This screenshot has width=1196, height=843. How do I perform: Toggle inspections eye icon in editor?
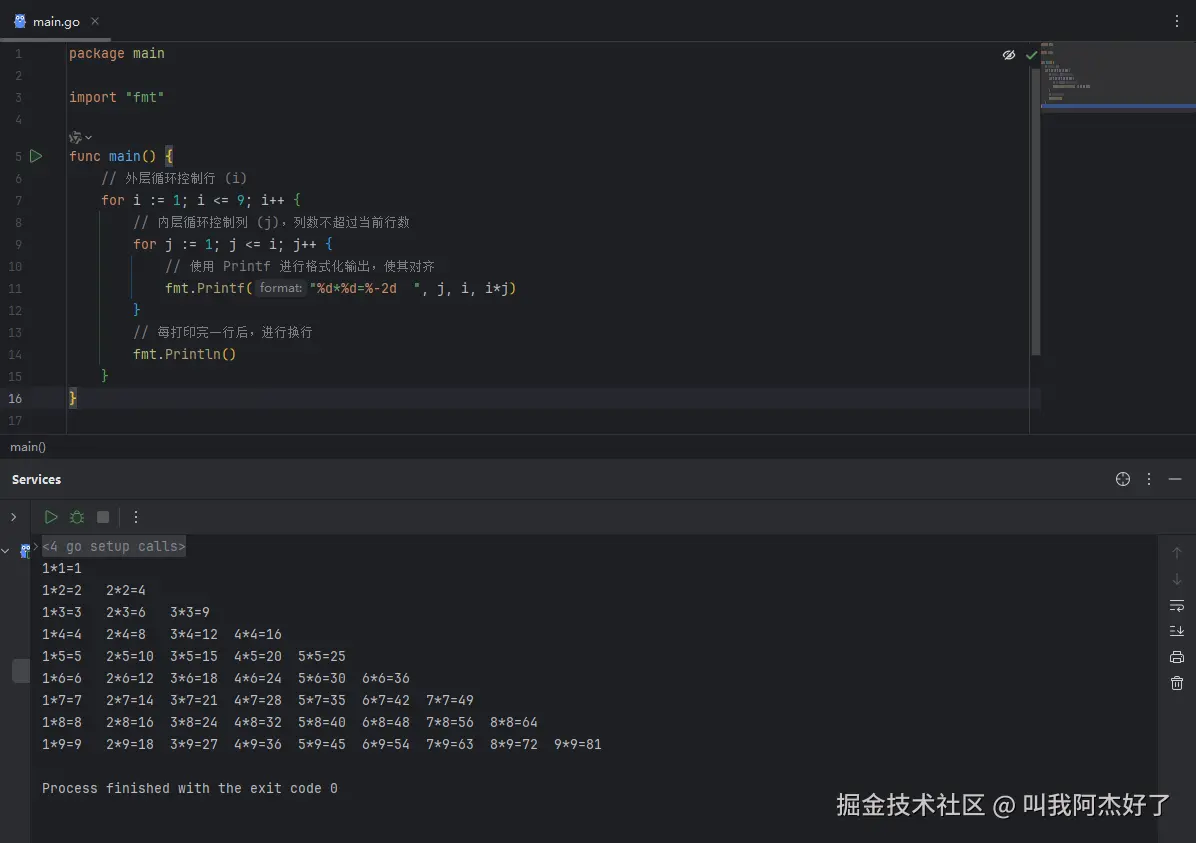(1008, 55)
